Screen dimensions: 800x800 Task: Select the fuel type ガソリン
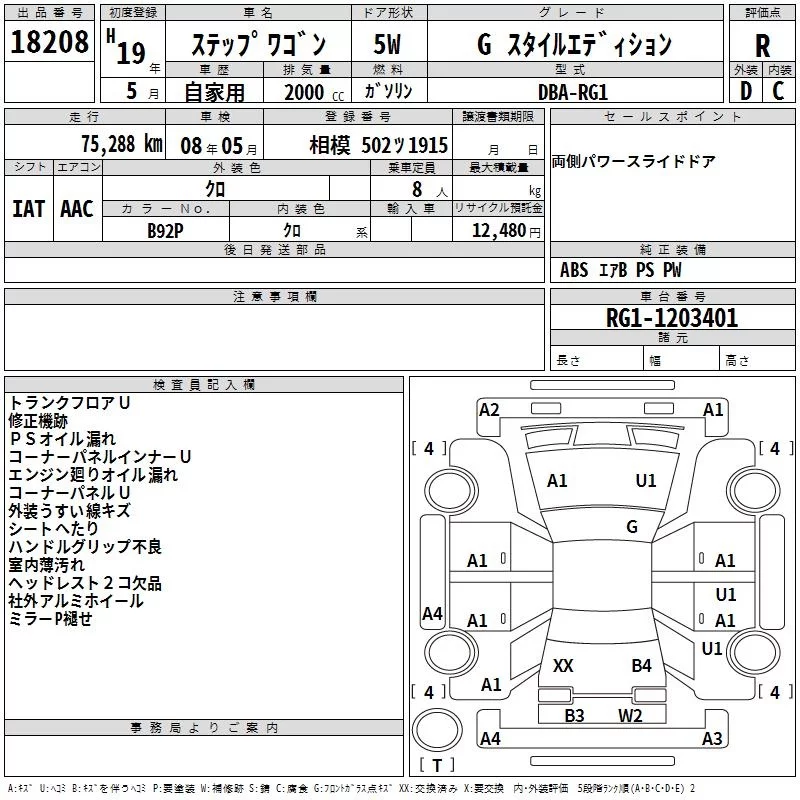point(388,91)
